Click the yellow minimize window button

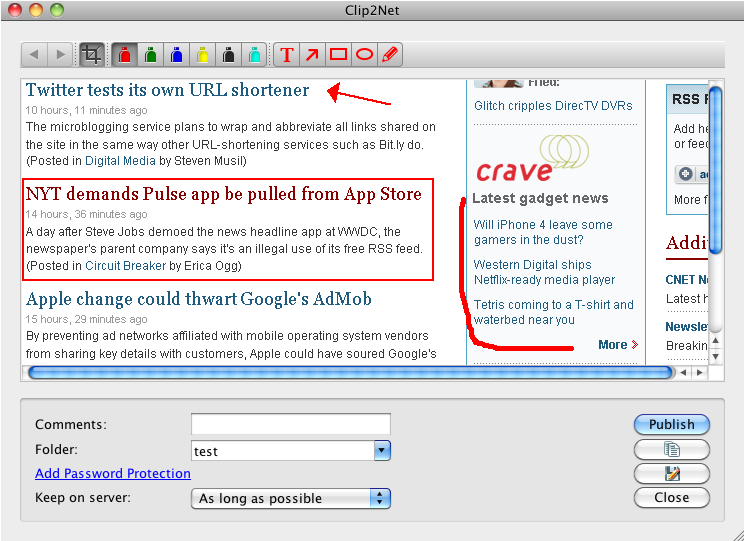coord(36,10)
